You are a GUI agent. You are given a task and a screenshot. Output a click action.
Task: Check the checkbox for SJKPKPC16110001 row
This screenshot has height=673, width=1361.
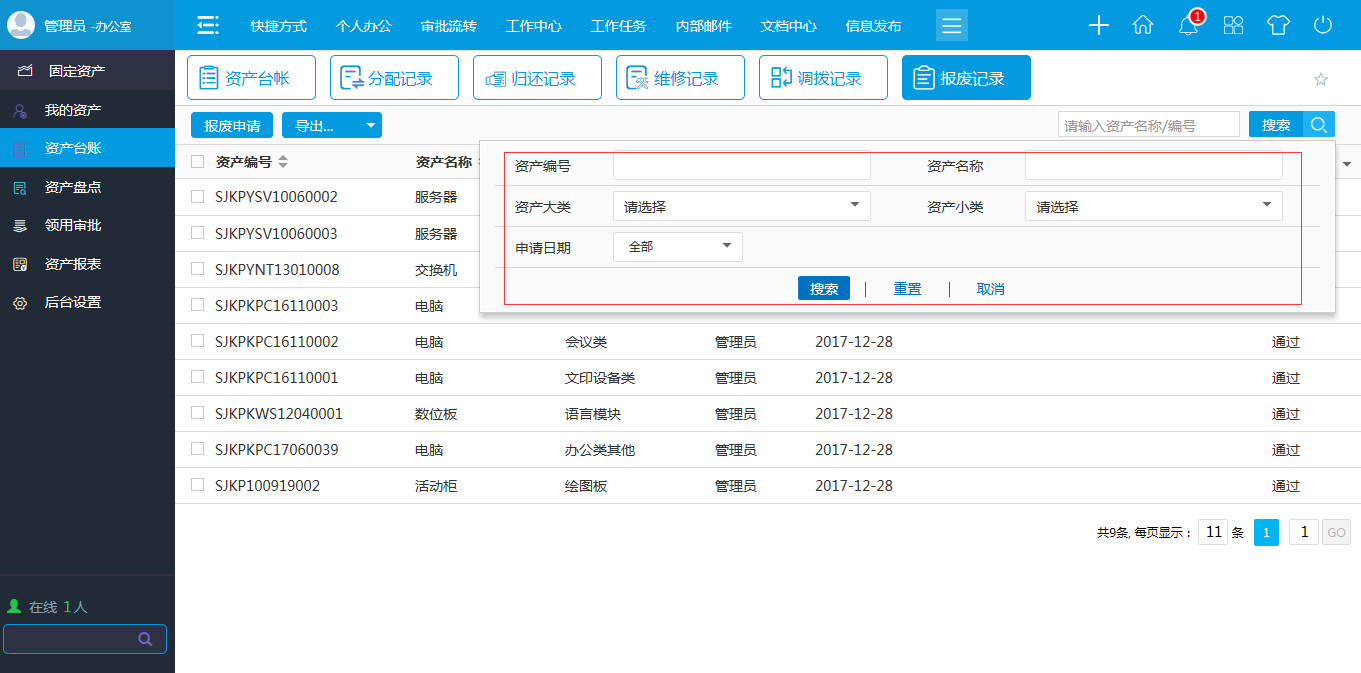tap(196, 378)
